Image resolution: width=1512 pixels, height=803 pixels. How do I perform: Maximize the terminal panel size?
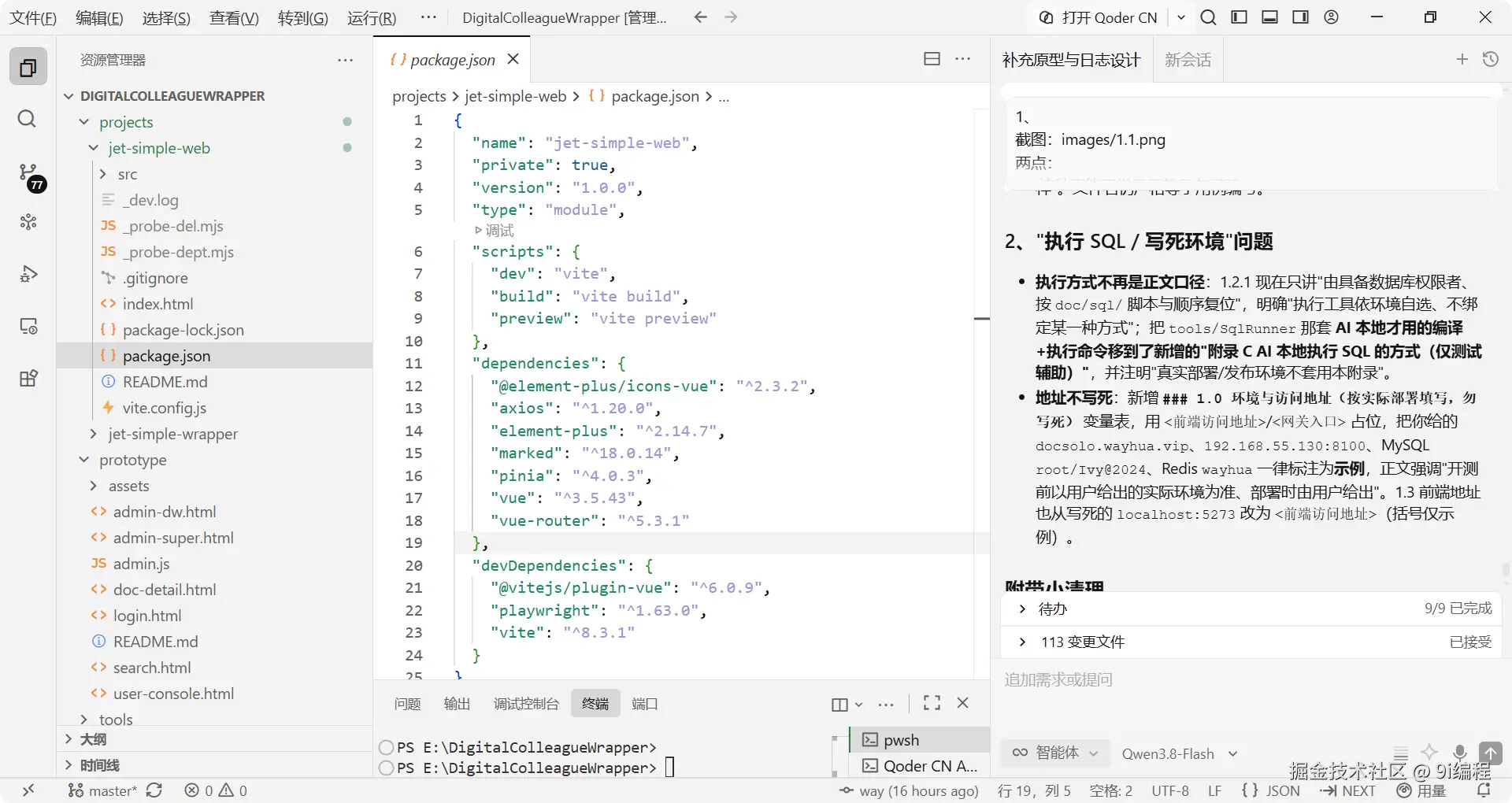(x=932, y=703)
